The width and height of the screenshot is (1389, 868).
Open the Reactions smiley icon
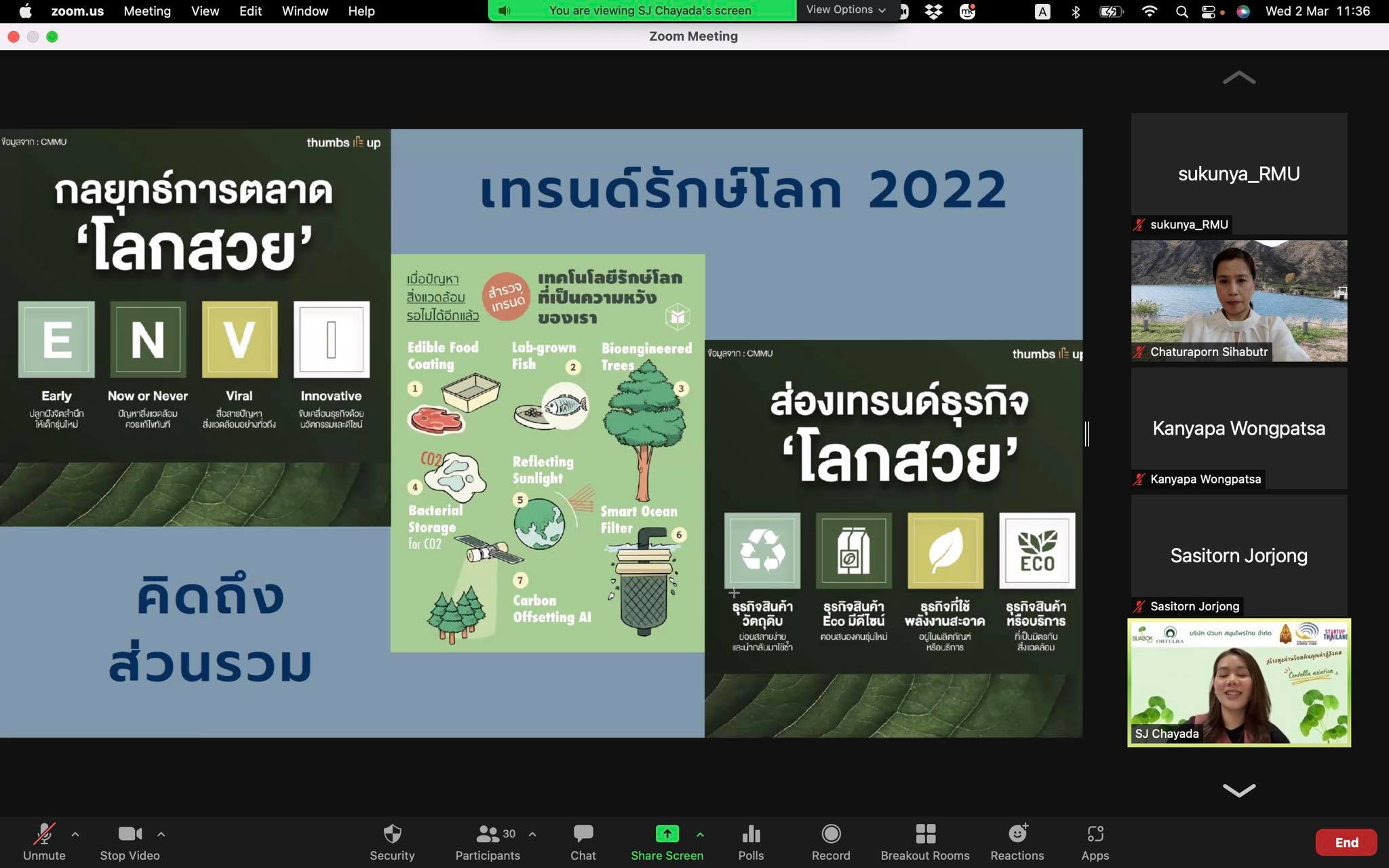coord(1017,834)
